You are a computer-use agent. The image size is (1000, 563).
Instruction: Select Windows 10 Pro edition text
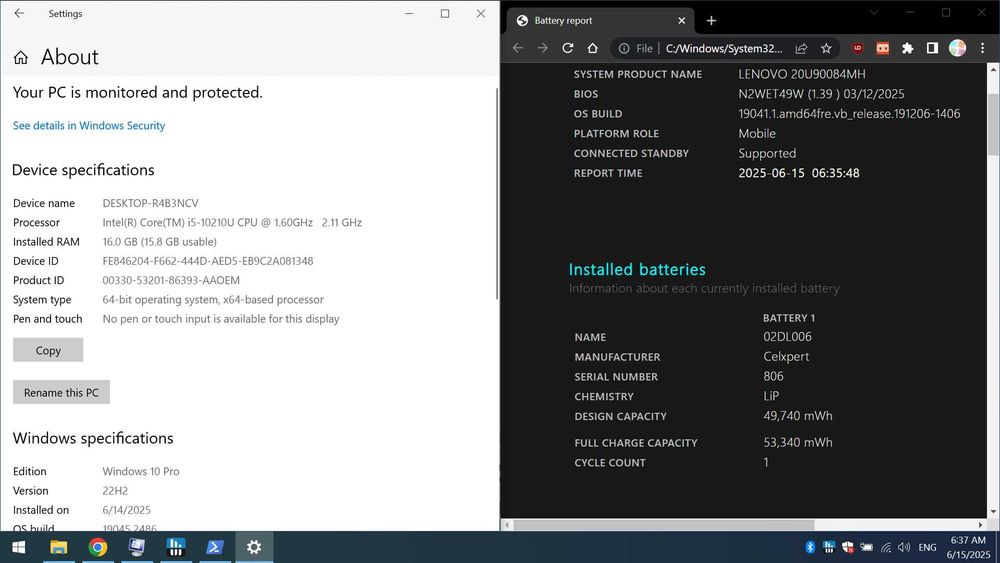141,471
